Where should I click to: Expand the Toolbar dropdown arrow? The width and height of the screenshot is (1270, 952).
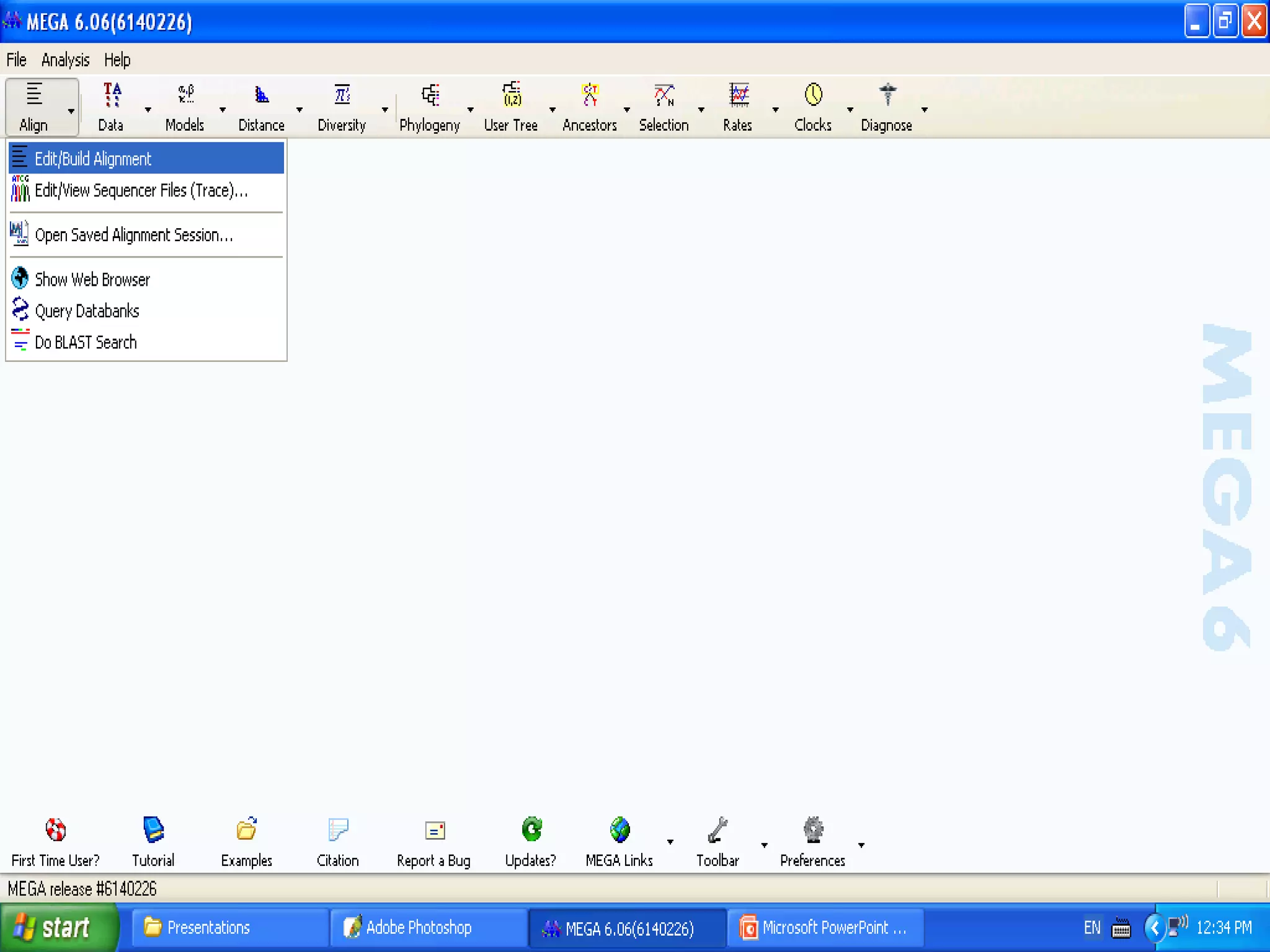point(765,845)
